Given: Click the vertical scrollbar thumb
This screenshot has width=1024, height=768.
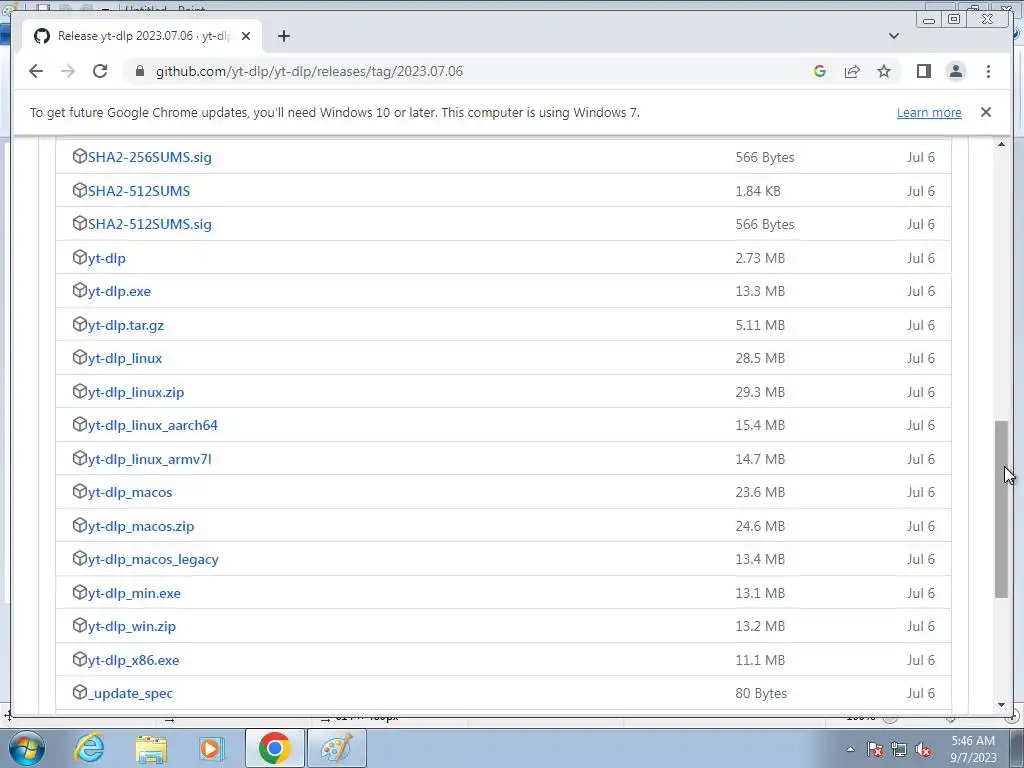Looking at the screenshot, I should coord(1001,509).
